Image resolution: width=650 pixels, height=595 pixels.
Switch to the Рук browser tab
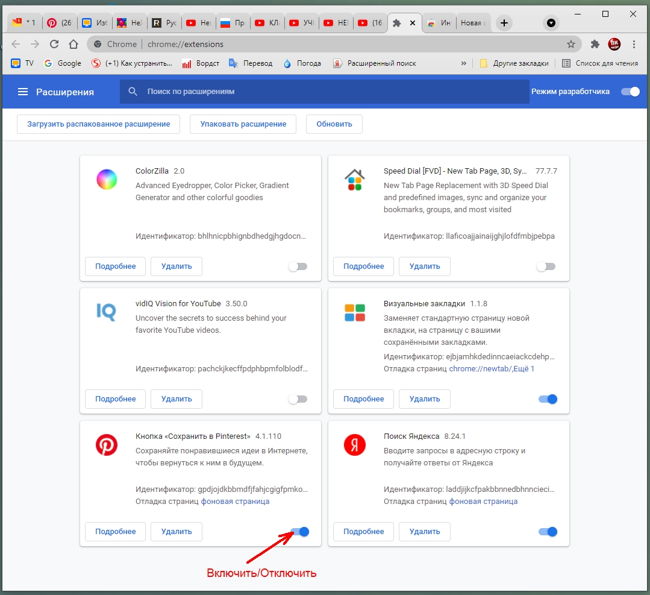(x=164, y=23)
